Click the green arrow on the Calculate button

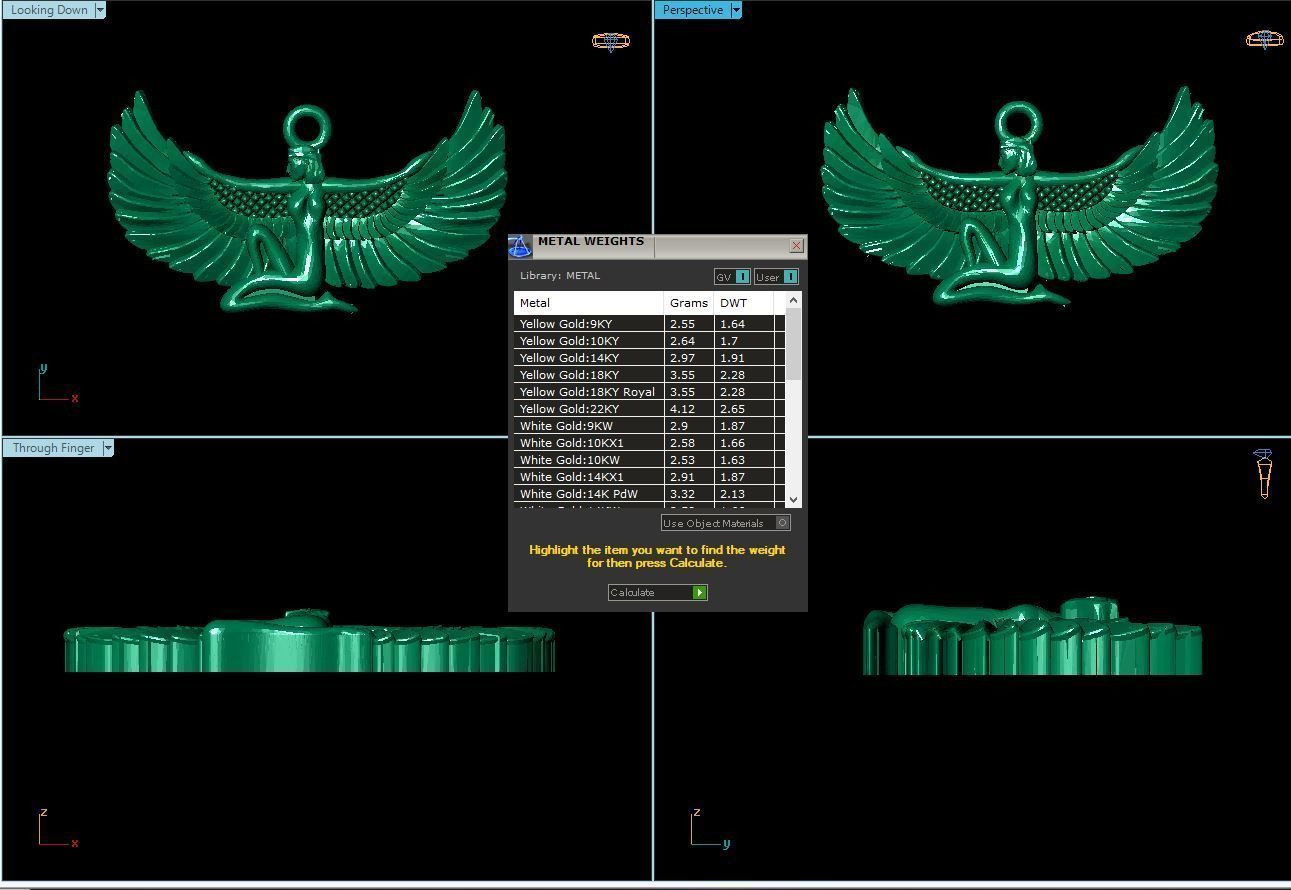tap(700, 592)
